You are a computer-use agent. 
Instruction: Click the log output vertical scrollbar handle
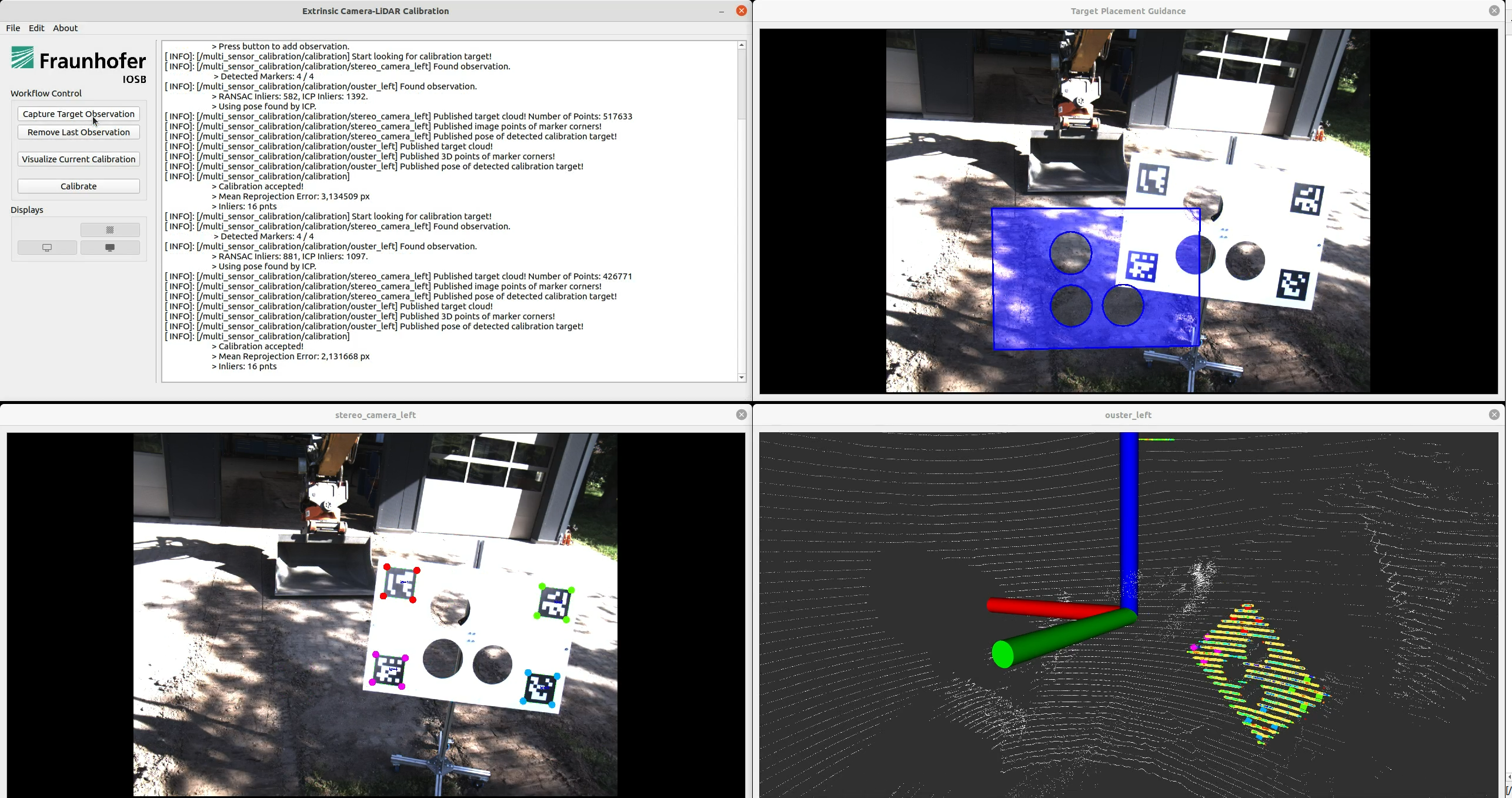tap(742, 85)
